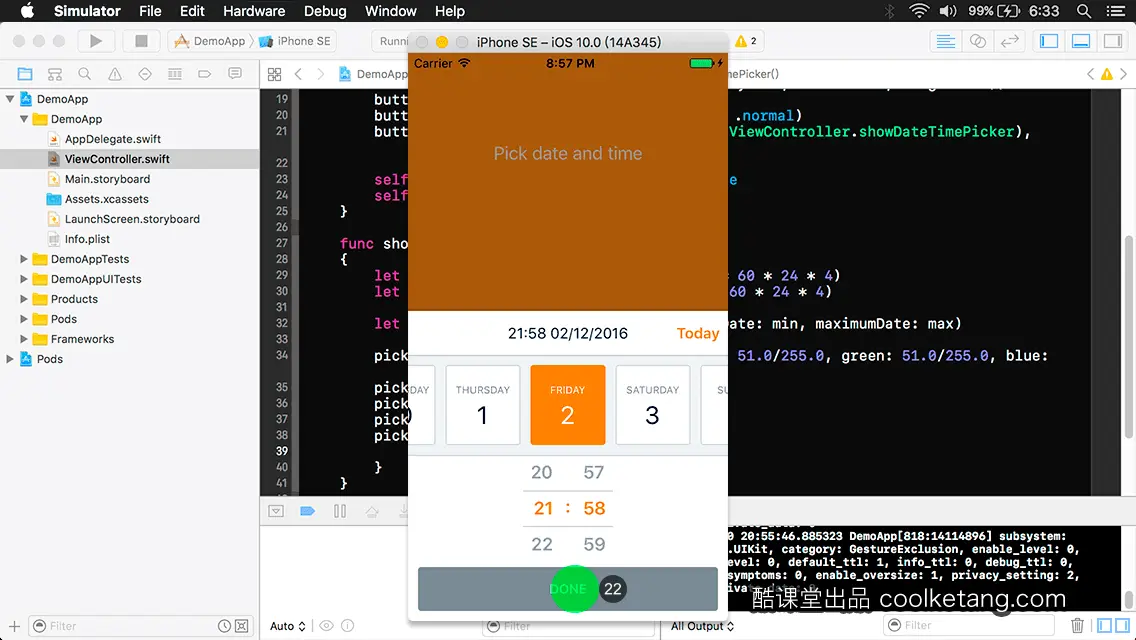Open the find navigator magnifier icon
Image resolution: width=1136 pixels, height=640 pixels.
coord(85,74)
